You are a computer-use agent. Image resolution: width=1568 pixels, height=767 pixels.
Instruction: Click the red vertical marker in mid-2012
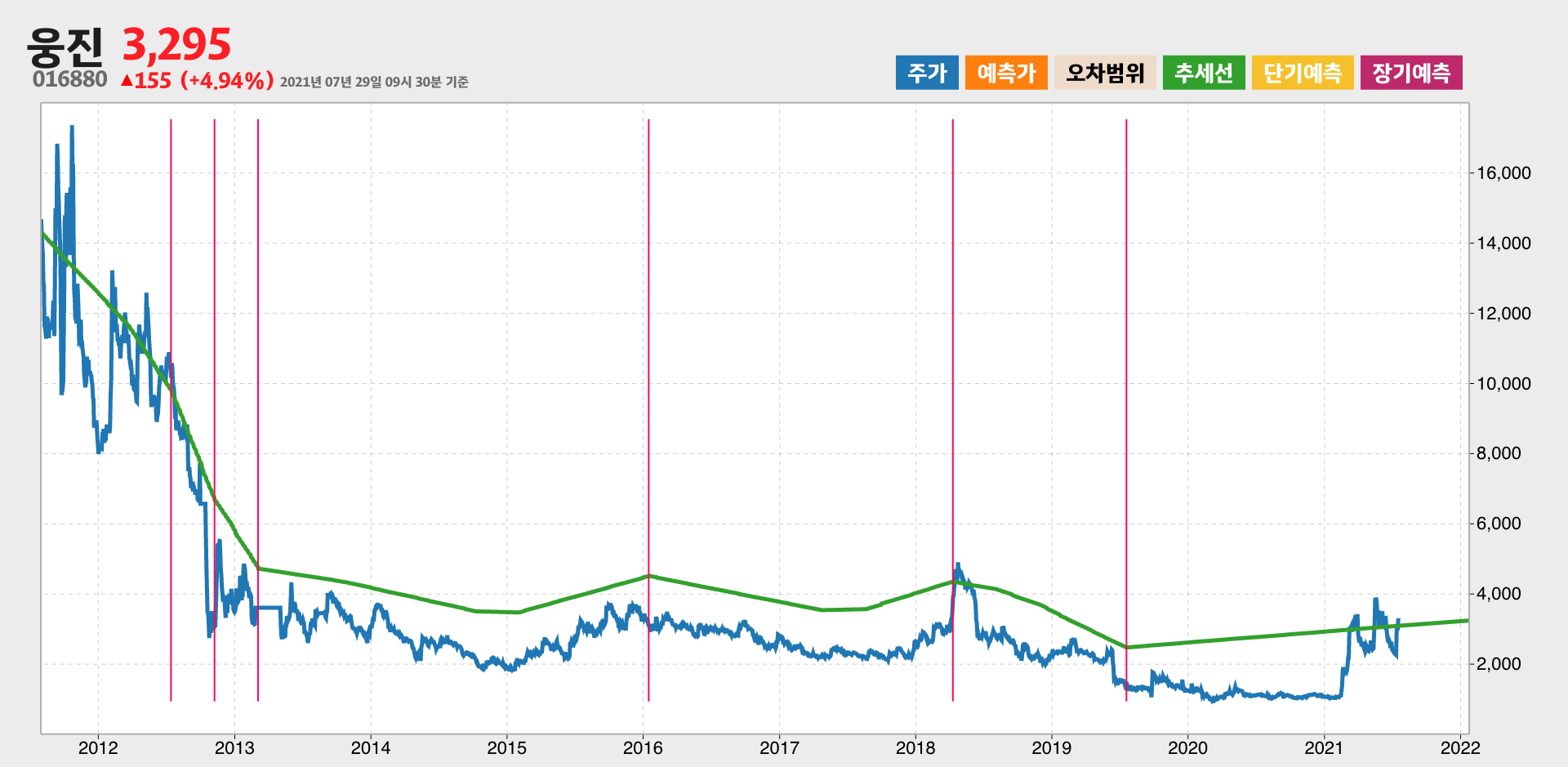click(171, 410)
